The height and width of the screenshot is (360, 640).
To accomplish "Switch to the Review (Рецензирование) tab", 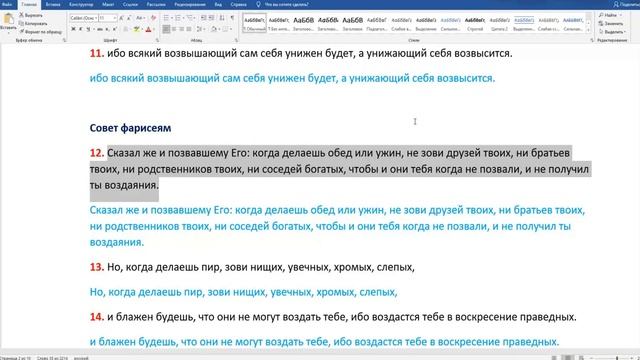I will pos(190,4).
